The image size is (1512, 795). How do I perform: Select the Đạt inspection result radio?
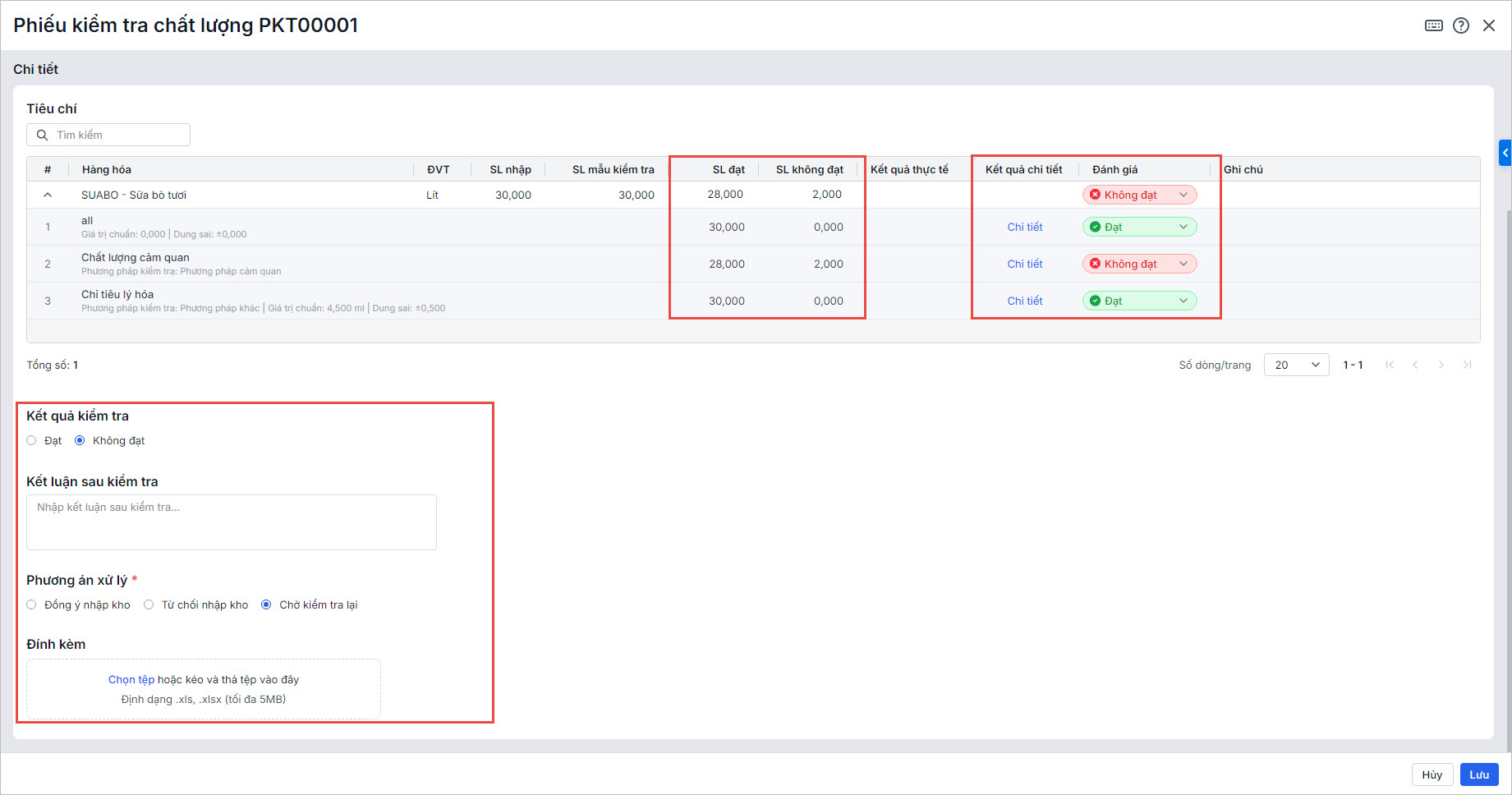[32, 440]
